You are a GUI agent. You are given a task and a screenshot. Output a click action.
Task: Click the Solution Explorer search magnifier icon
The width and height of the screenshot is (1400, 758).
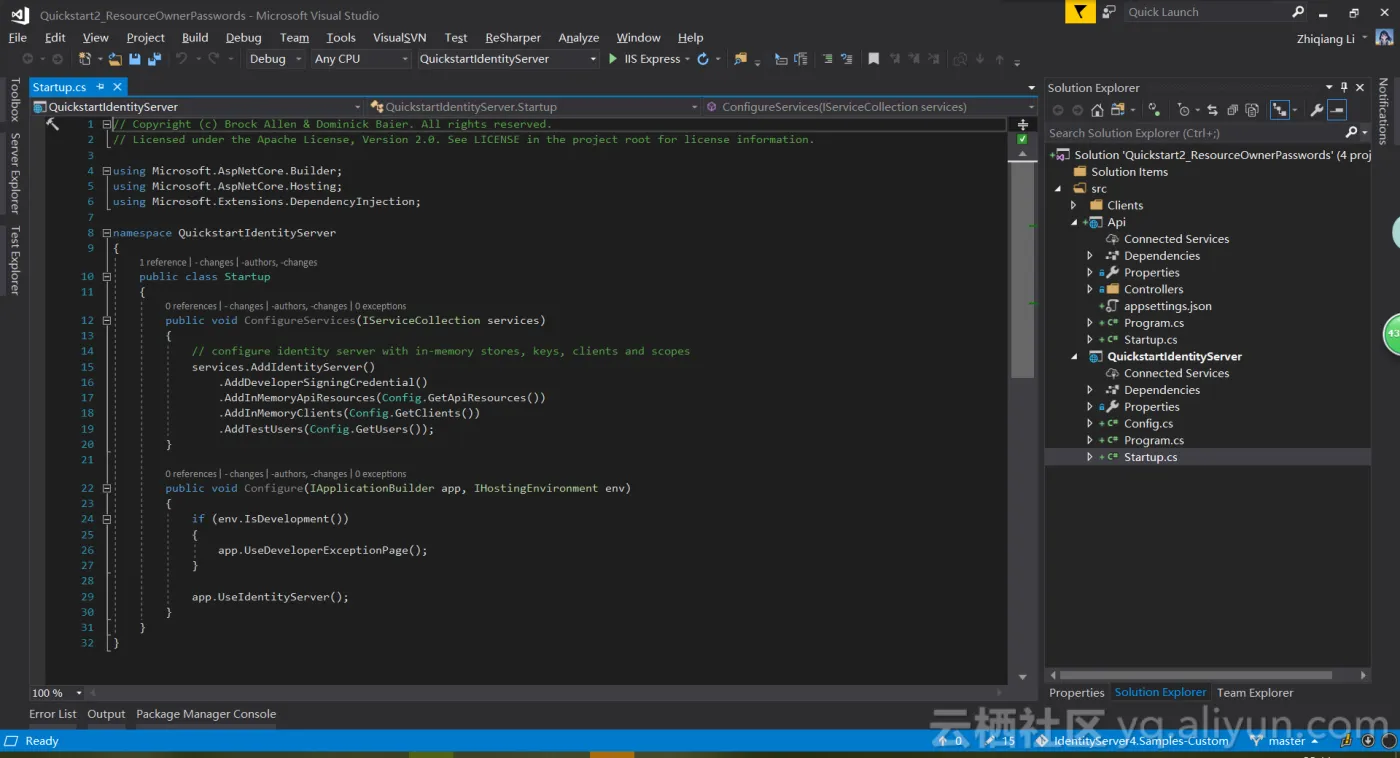pyautogui.click(x=1351, y=132)
